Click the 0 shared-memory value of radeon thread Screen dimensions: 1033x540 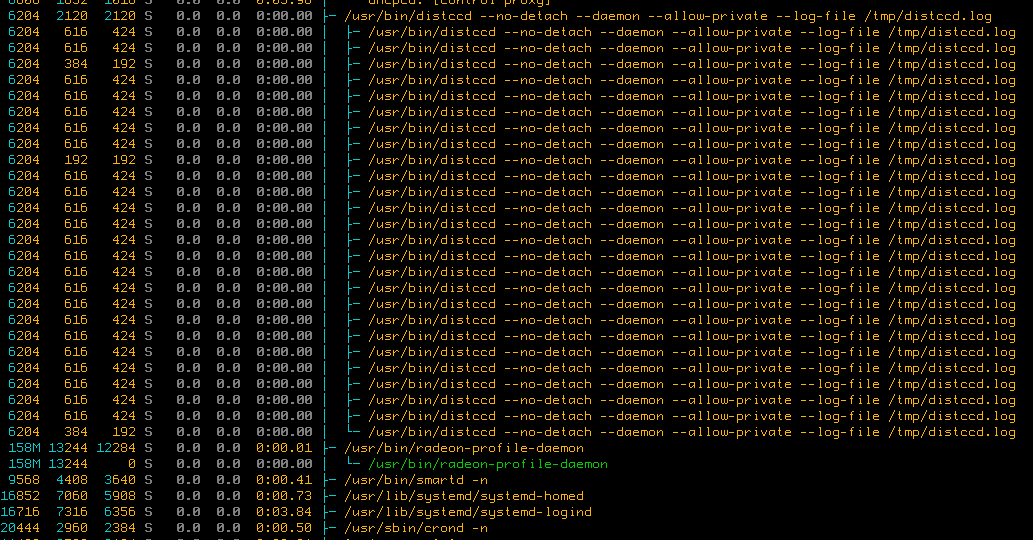point(132,464)
